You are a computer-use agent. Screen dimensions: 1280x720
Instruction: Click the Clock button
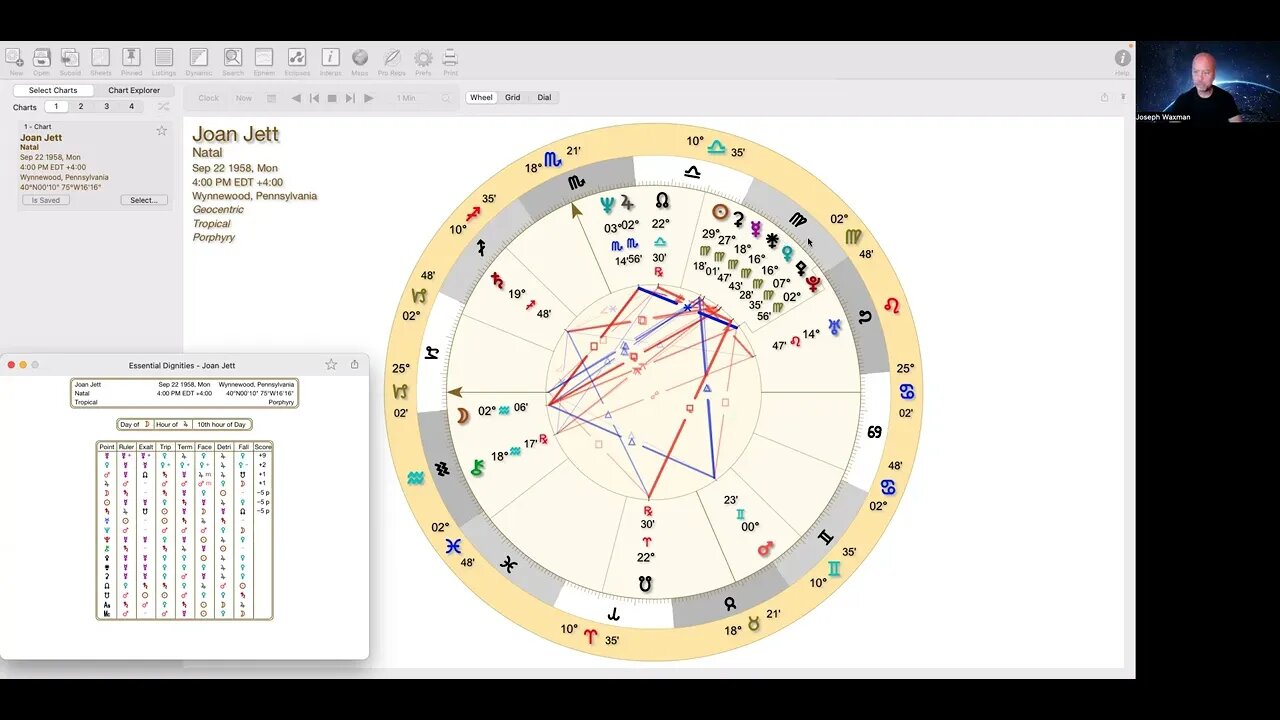pos(208,98)
